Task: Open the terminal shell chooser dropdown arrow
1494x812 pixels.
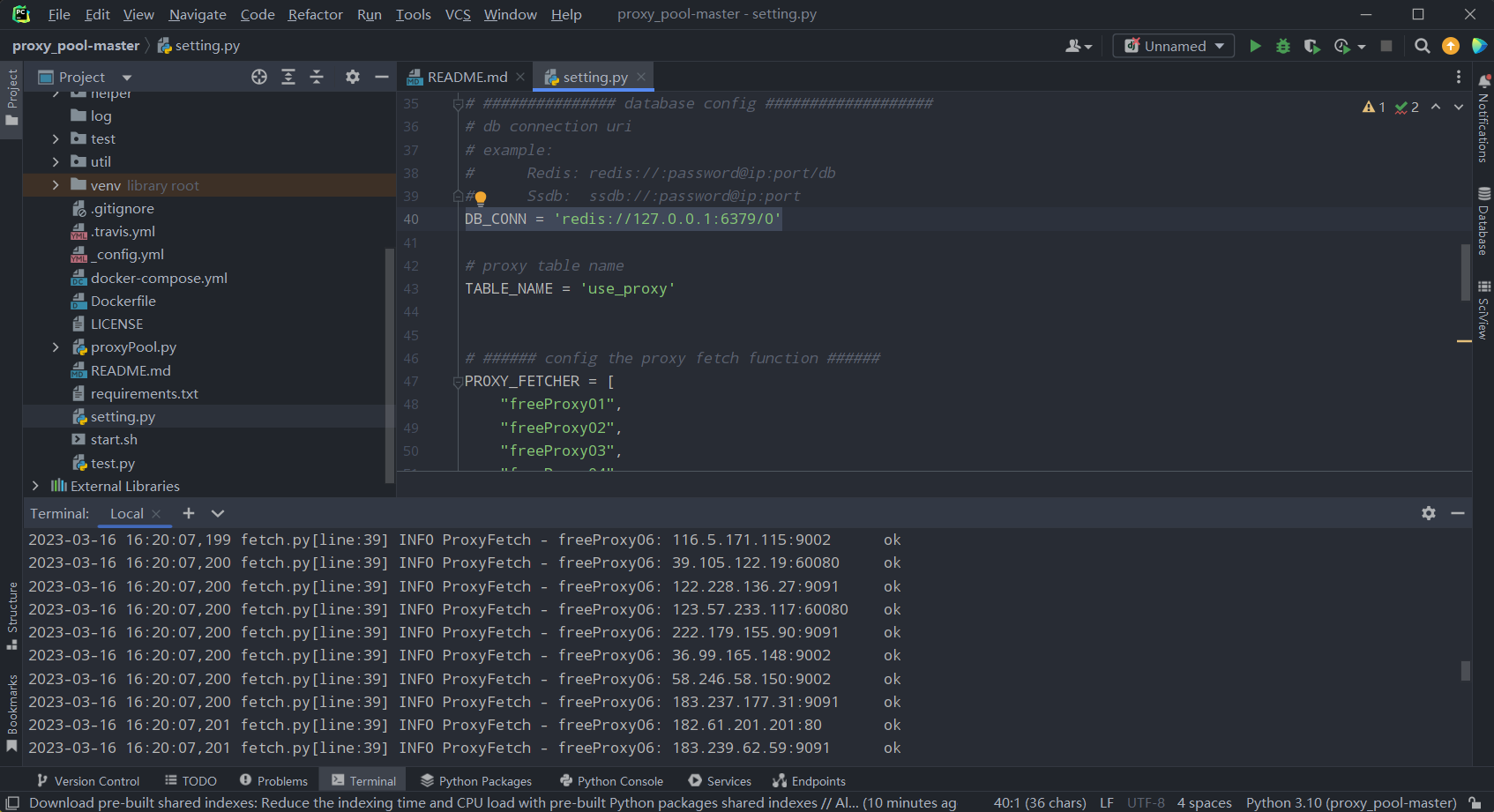Action: tap(218, 513)
